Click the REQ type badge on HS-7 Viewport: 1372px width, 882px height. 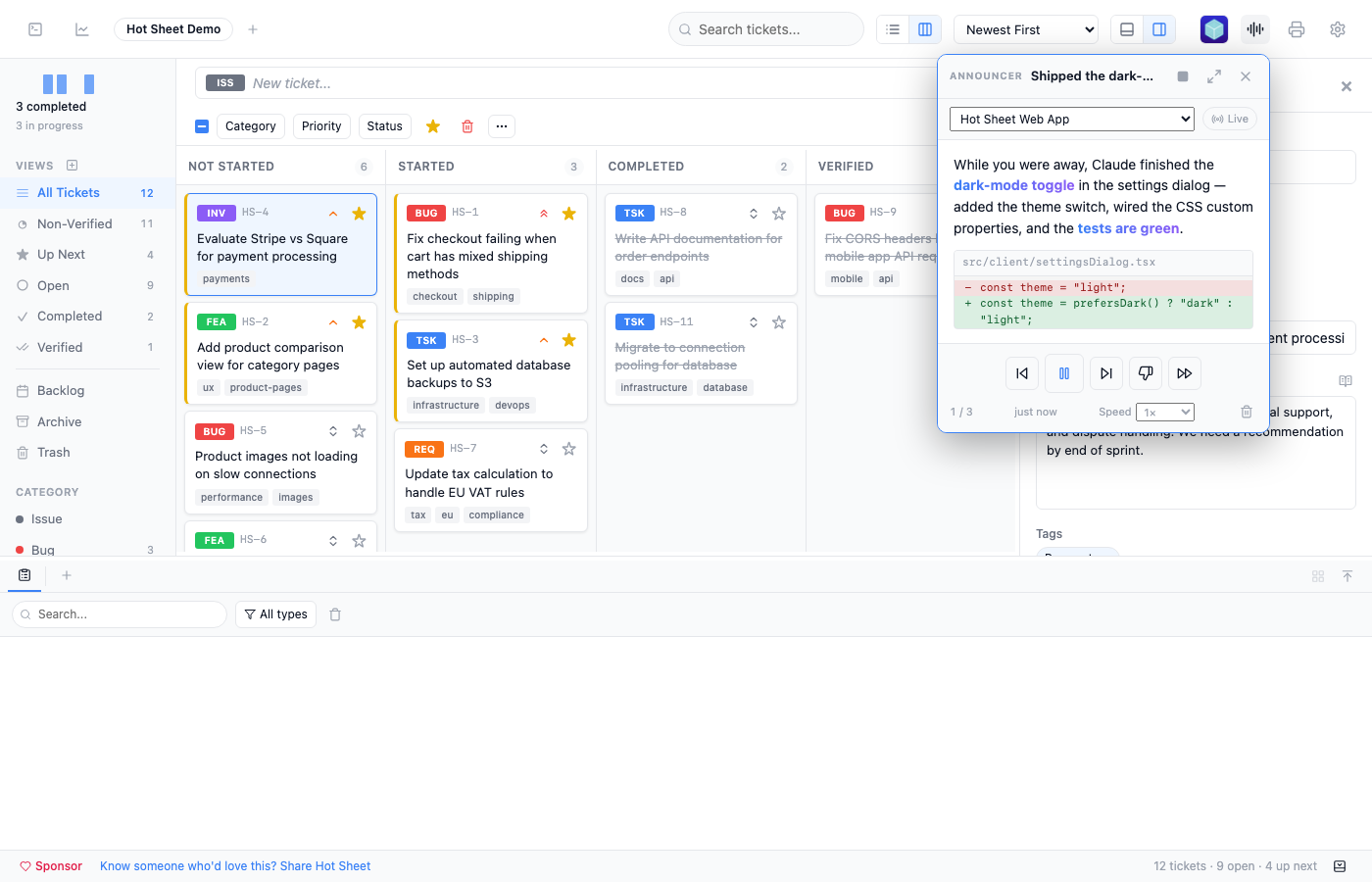[424, 449]
